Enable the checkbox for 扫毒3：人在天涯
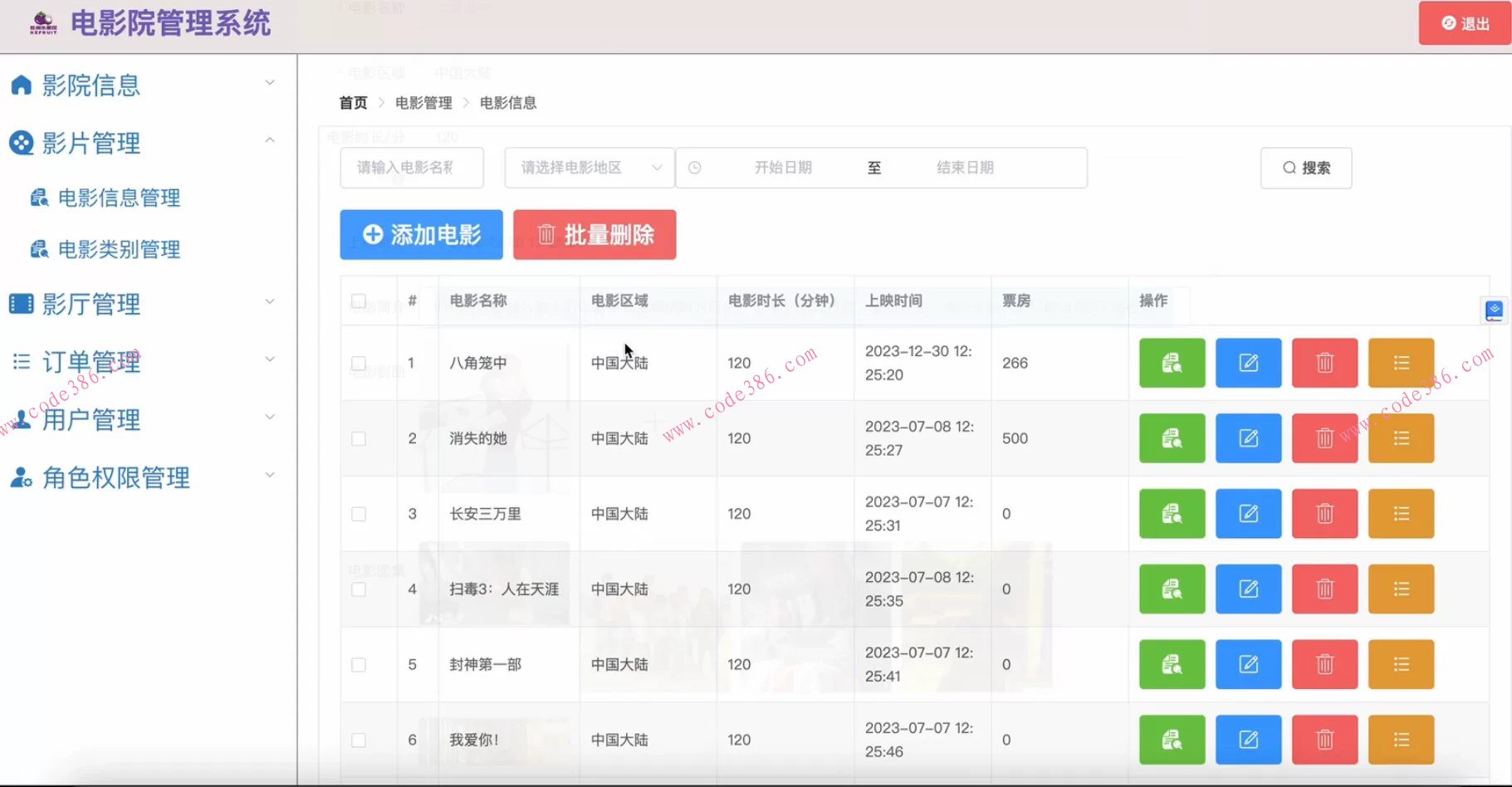 358,589
